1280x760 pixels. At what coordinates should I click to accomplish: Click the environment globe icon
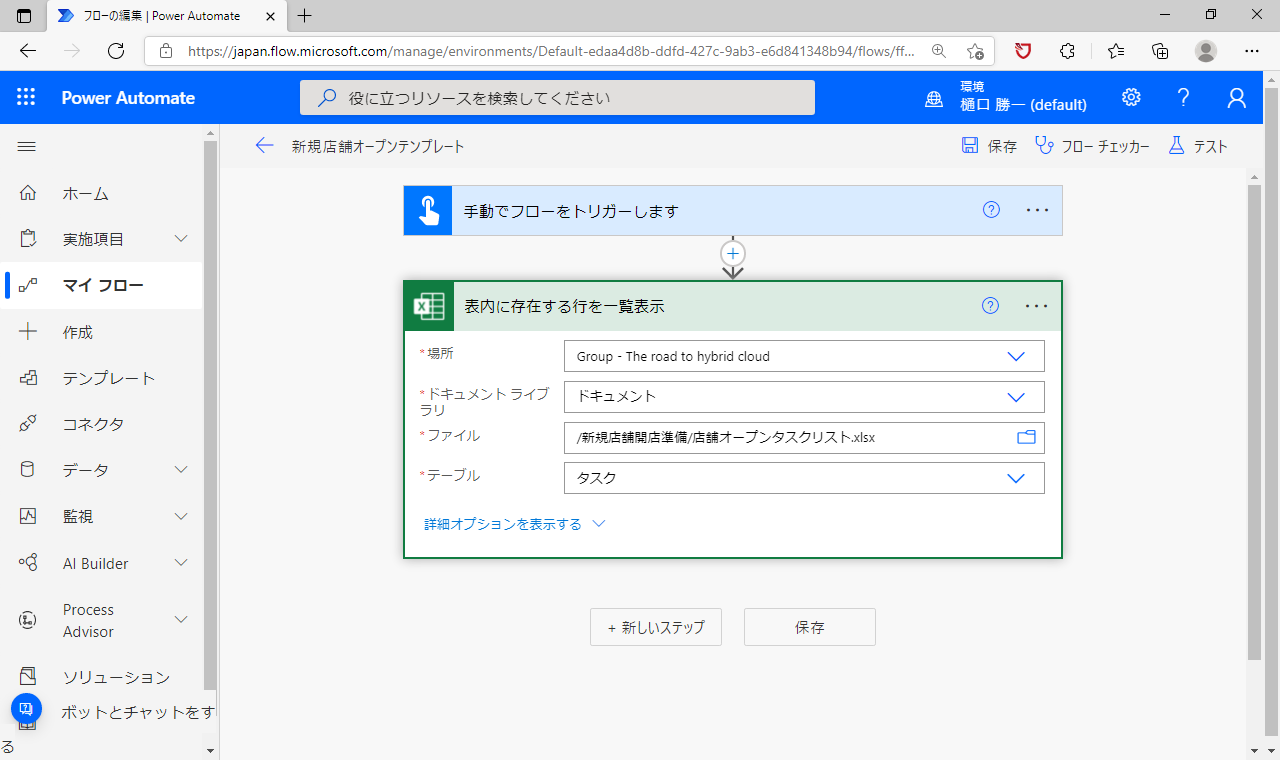click(x=934, y=98)
